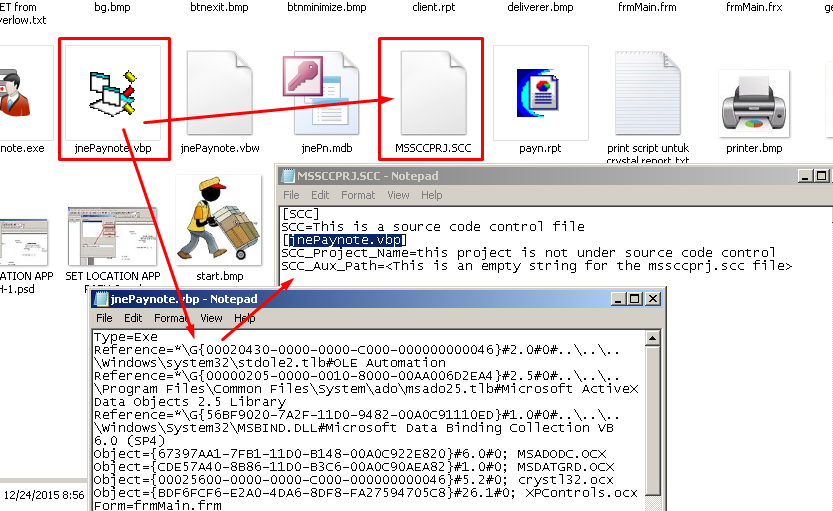Open View menu in MSSCCPRJ.SCC Notepad
Viewport: 833px width, 511px height.
coord(398,195)
